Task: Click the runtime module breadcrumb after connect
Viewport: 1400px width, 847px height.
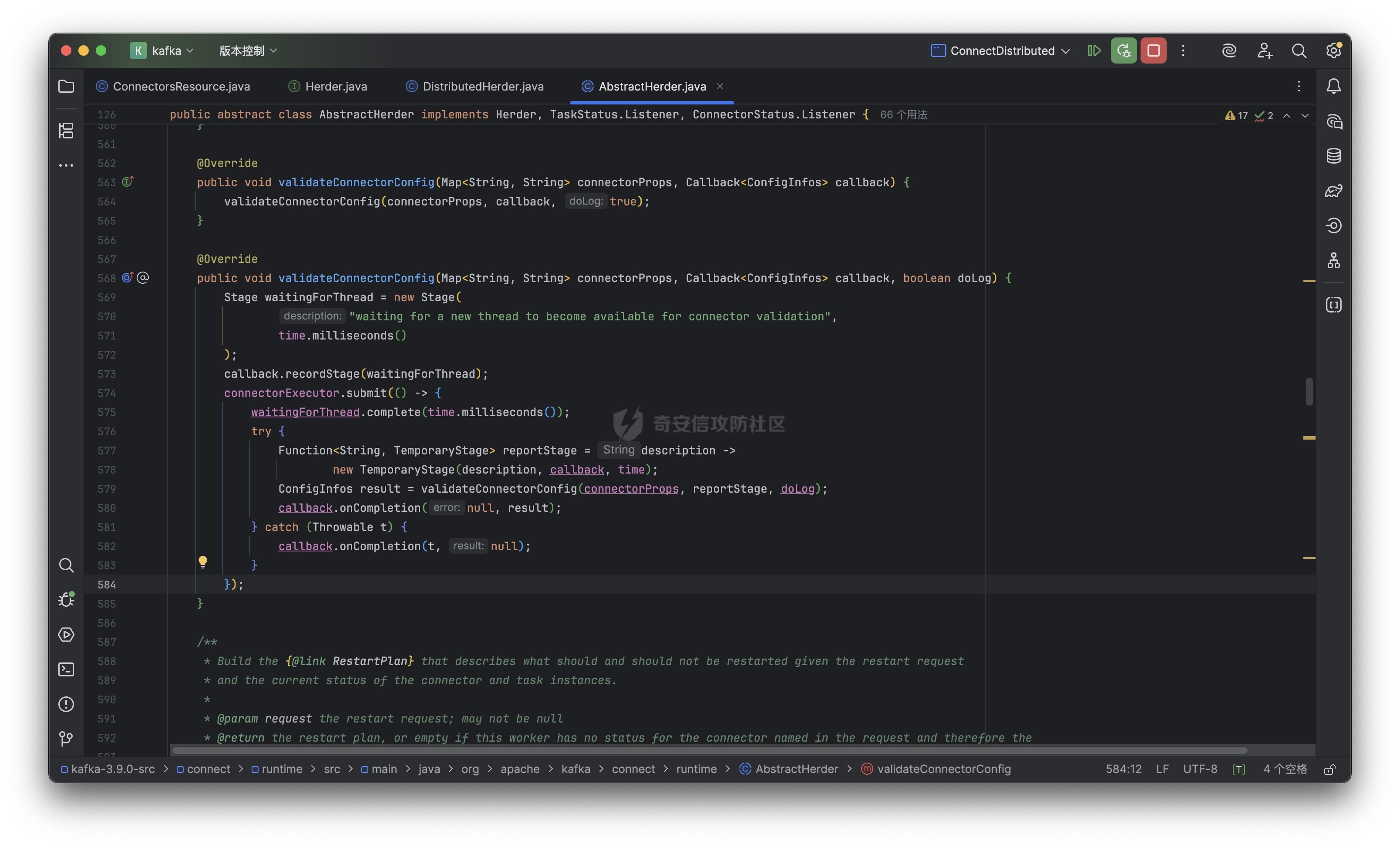Action: pyautogui.click(x=277, y=769)
